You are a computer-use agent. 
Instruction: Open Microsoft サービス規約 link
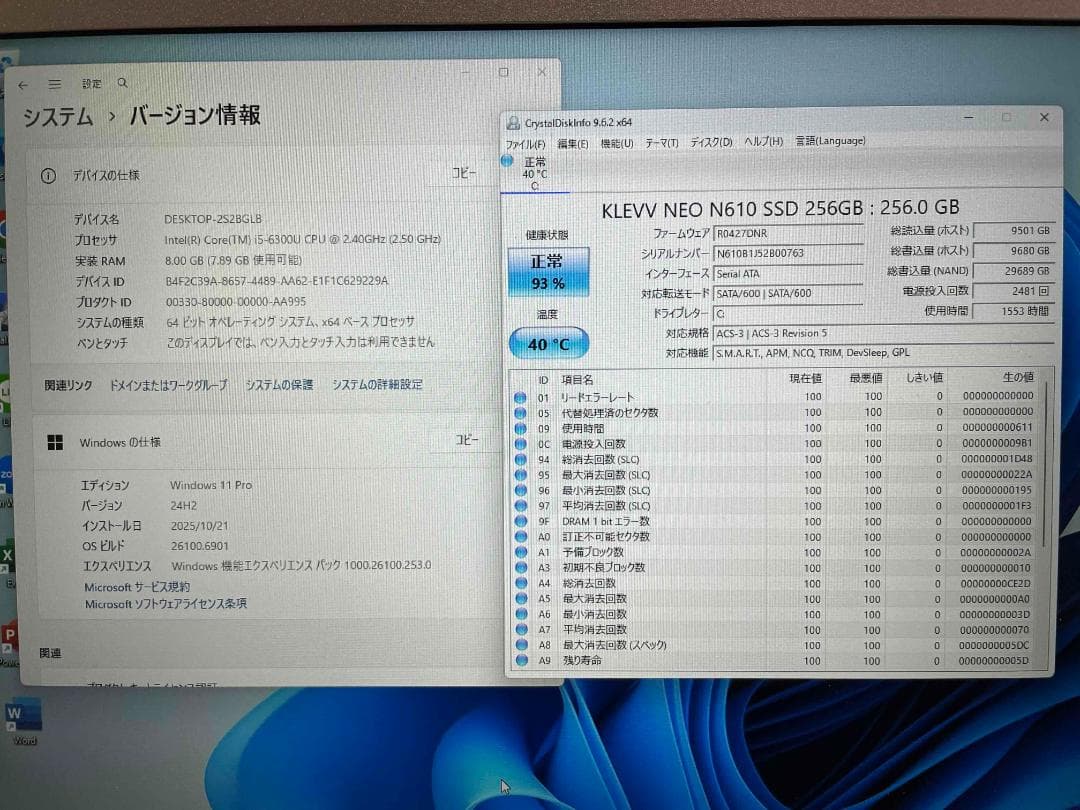(137, 587)
